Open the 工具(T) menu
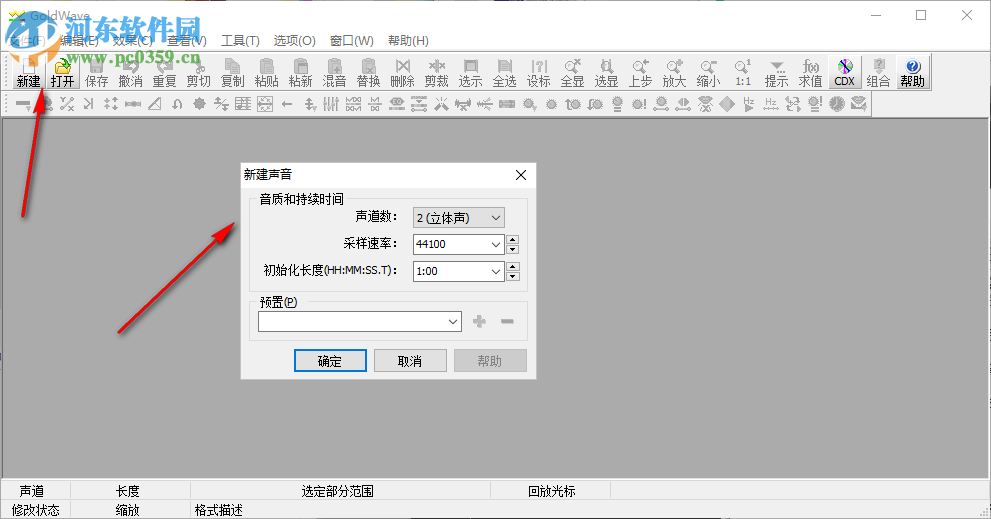The image size is (991, 519). coord(240,40)
